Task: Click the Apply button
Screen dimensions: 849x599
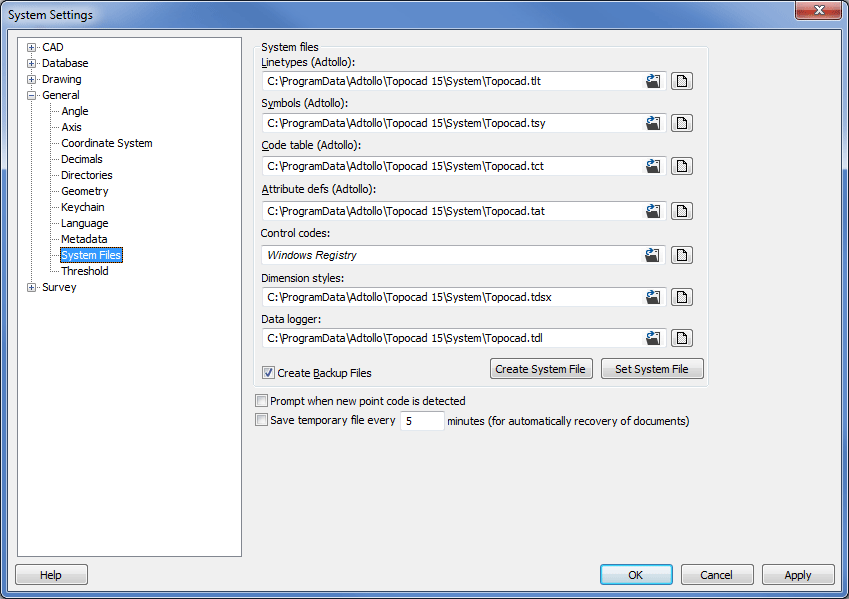Action: click(x=797, y=575)
